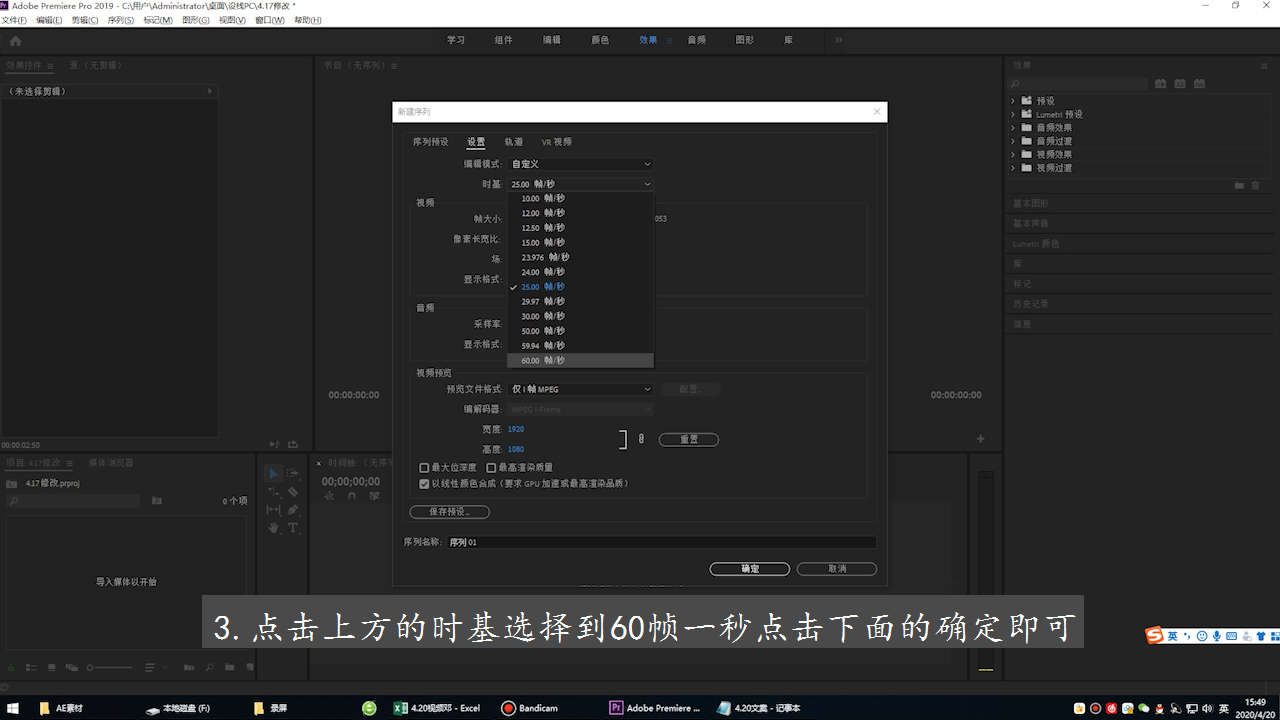Click the YUV Effects filter icon
Screen dimensions: 1280x720
(1199, 84)
